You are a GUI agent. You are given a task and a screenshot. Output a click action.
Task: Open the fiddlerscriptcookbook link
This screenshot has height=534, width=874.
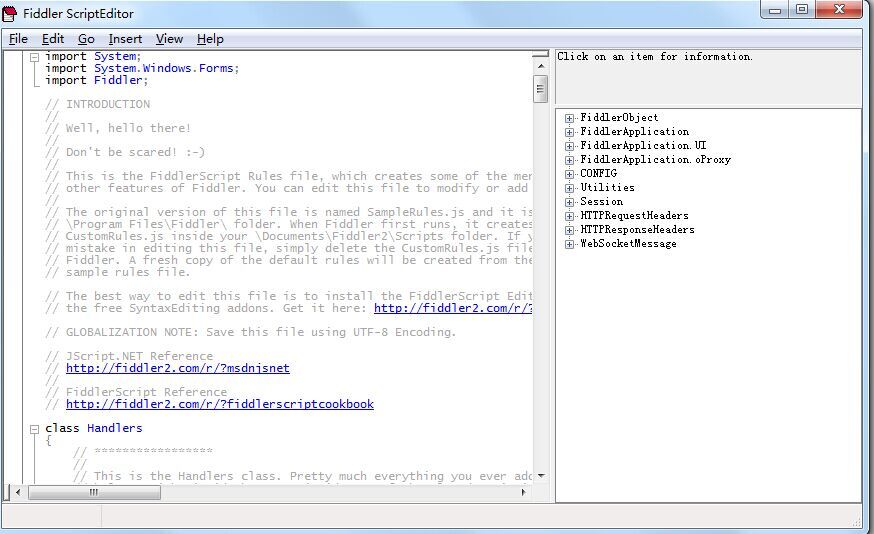pyautogui.click(x=220, y=404)
